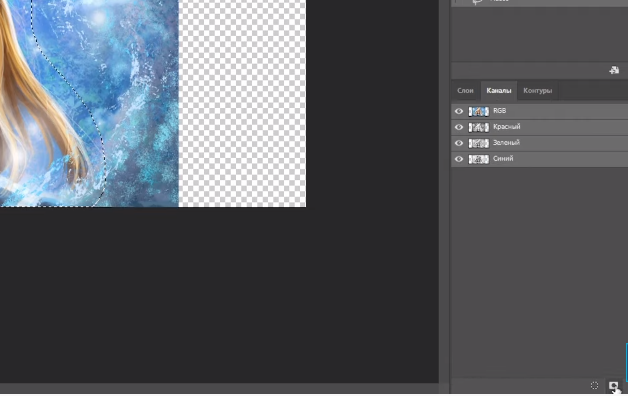
Task: Click the Красный channel name
Action: [x=507, y=127]
